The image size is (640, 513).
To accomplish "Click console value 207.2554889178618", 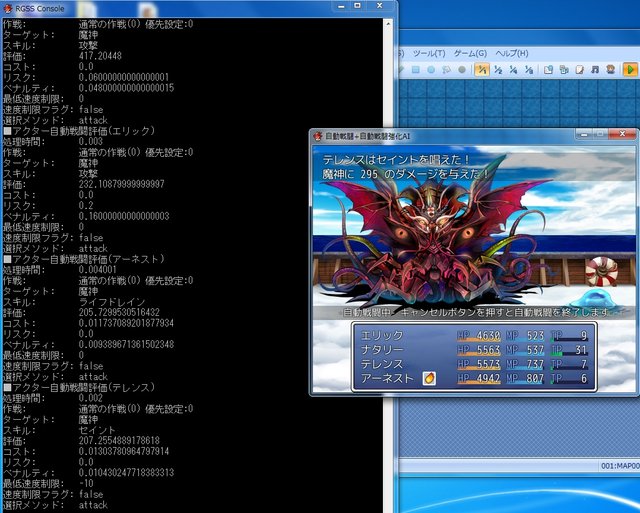I will point(119,441).
